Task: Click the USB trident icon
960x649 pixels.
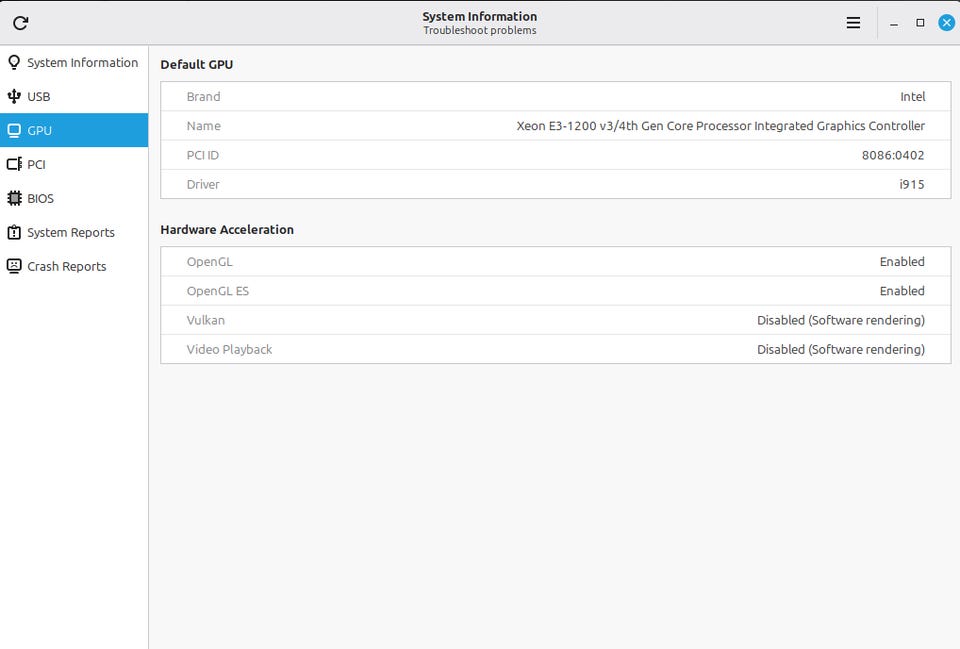Action: [x=14, y=96]
